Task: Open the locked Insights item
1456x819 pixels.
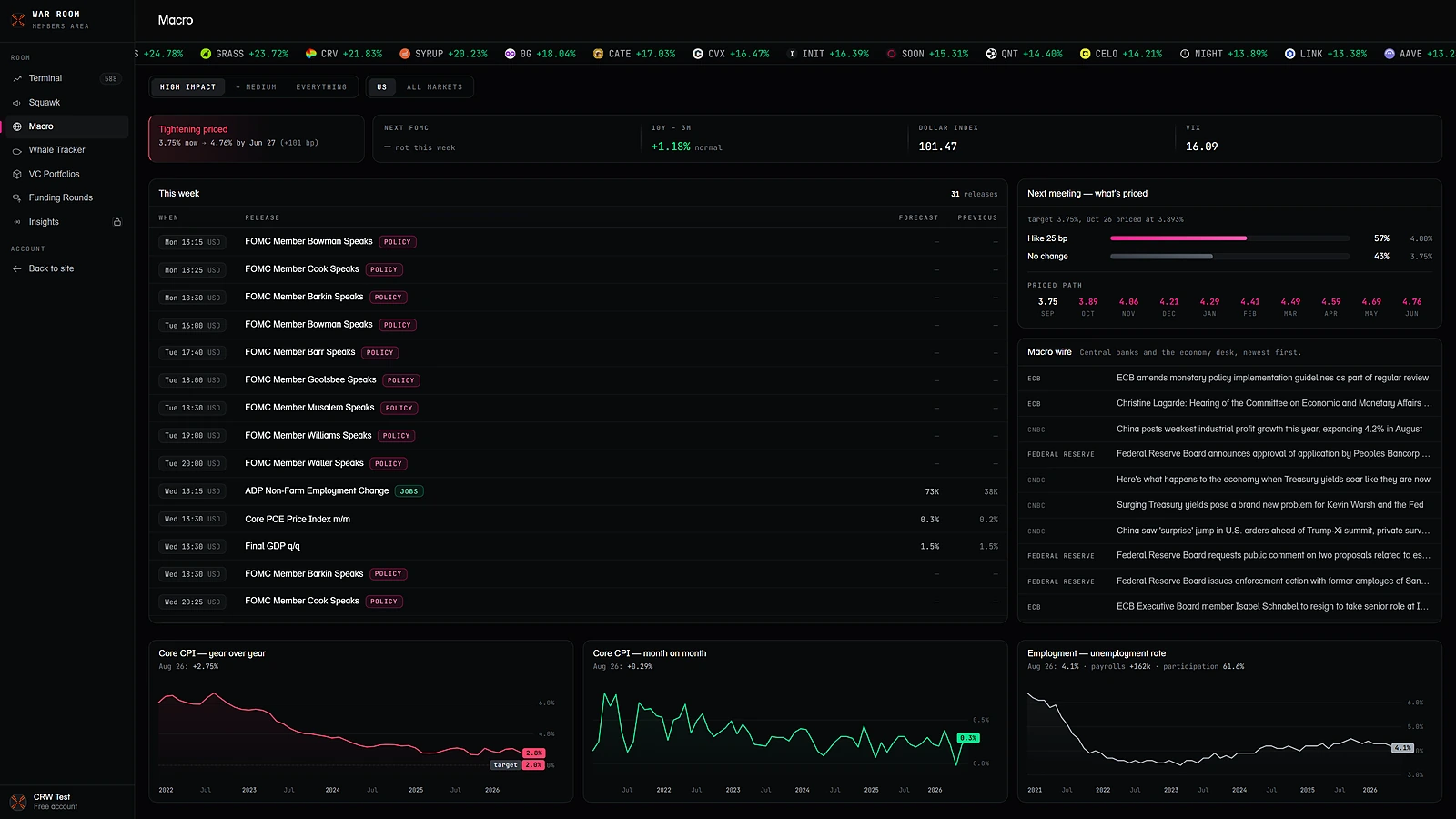Action: click(x=66, y=222)
